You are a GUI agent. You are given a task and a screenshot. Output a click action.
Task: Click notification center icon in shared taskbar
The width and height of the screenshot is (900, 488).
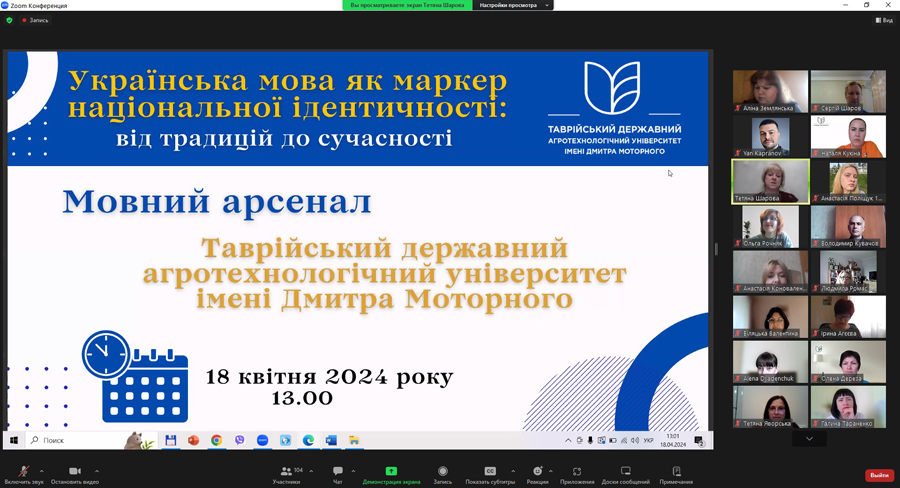click(699, 440)
